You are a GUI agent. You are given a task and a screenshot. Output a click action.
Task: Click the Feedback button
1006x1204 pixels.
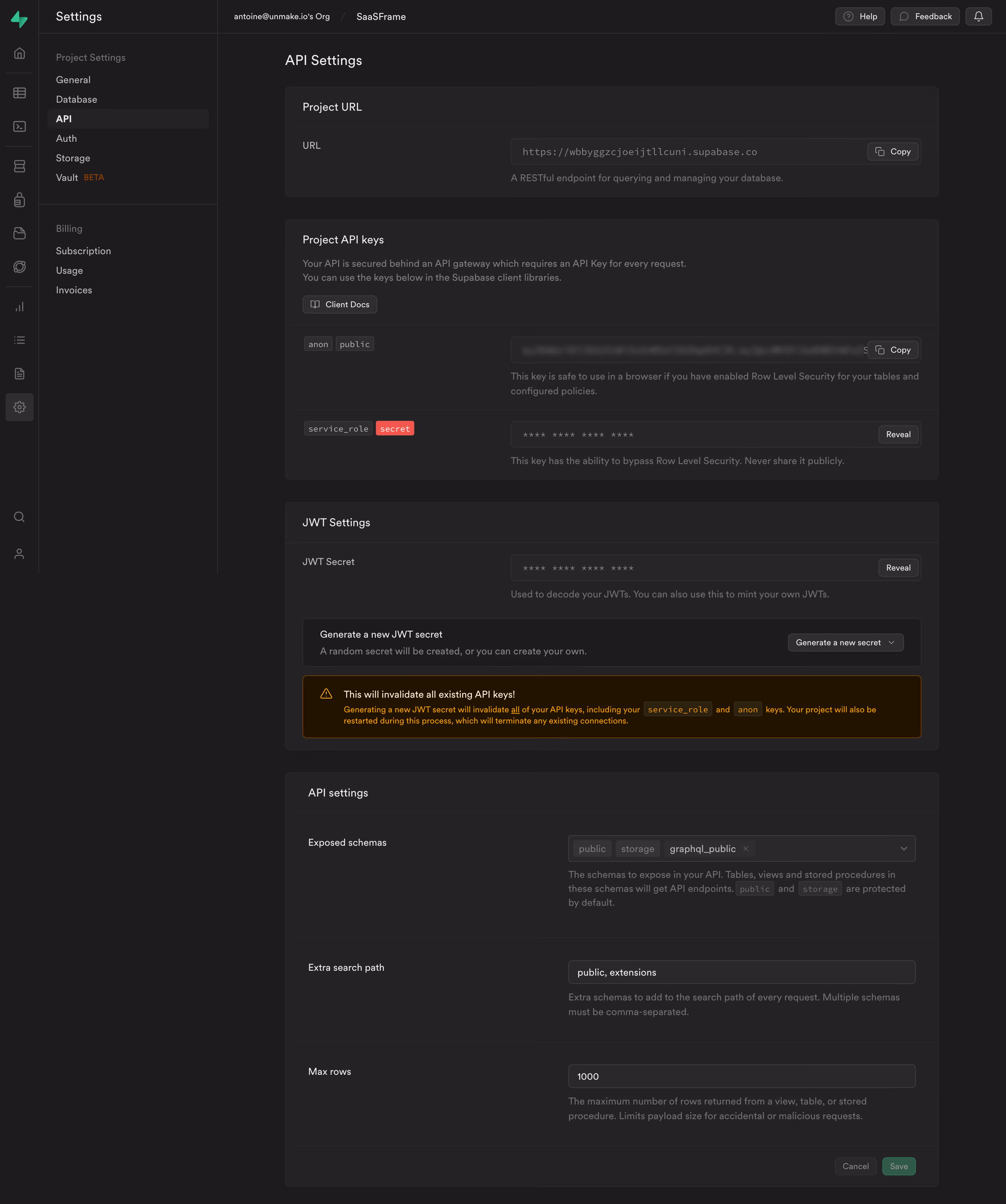925,17
